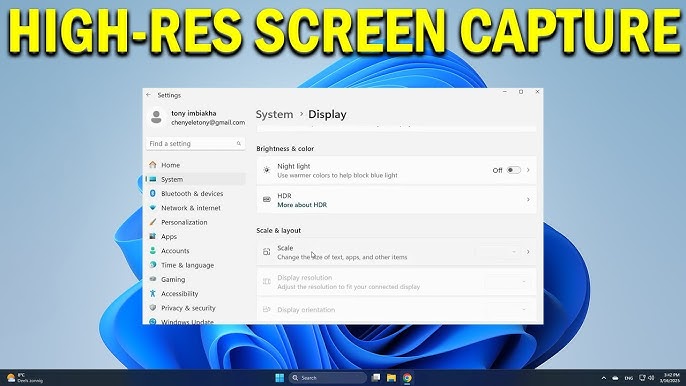The width and height of the screenshot is (686, 386).
Task: Open Chrome from the taskbar
Action: coord(407,378)
